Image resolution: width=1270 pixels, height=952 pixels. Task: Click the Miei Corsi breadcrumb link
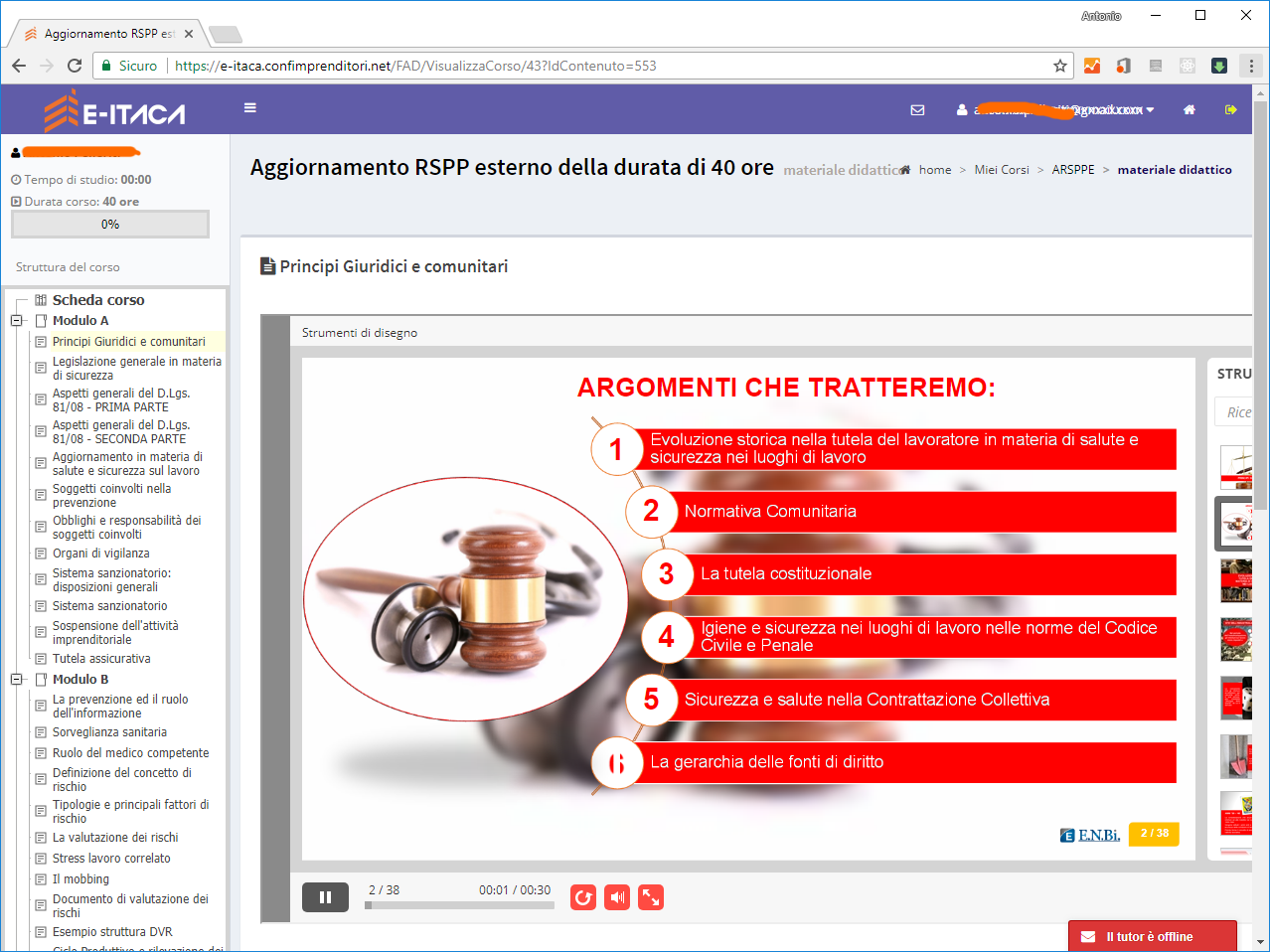[1002, 170]
